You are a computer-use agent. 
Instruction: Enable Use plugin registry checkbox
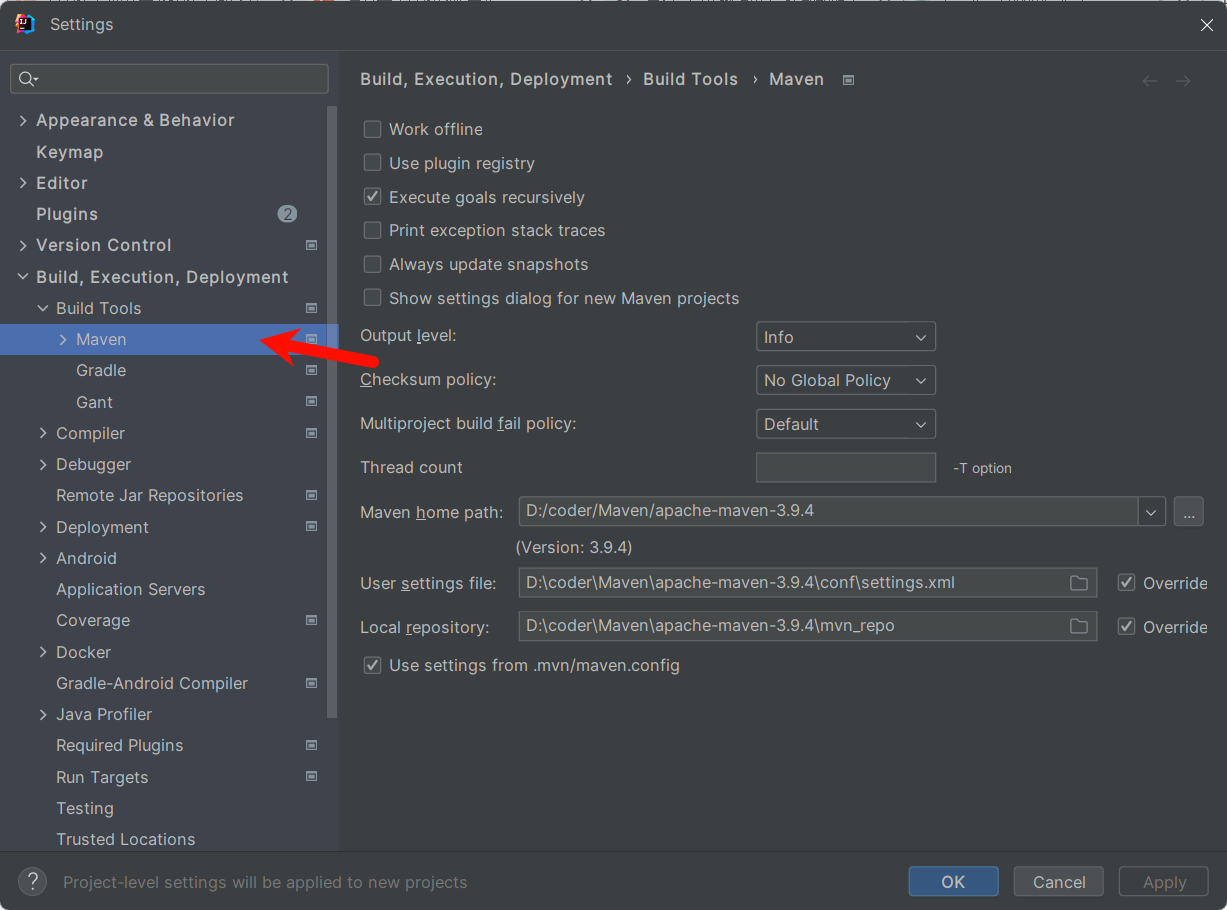372,163
